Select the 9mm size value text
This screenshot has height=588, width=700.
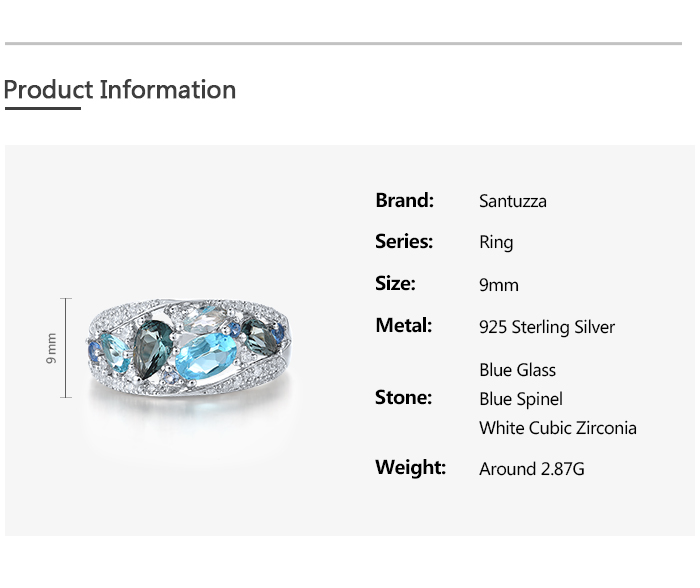pos(499,285)
